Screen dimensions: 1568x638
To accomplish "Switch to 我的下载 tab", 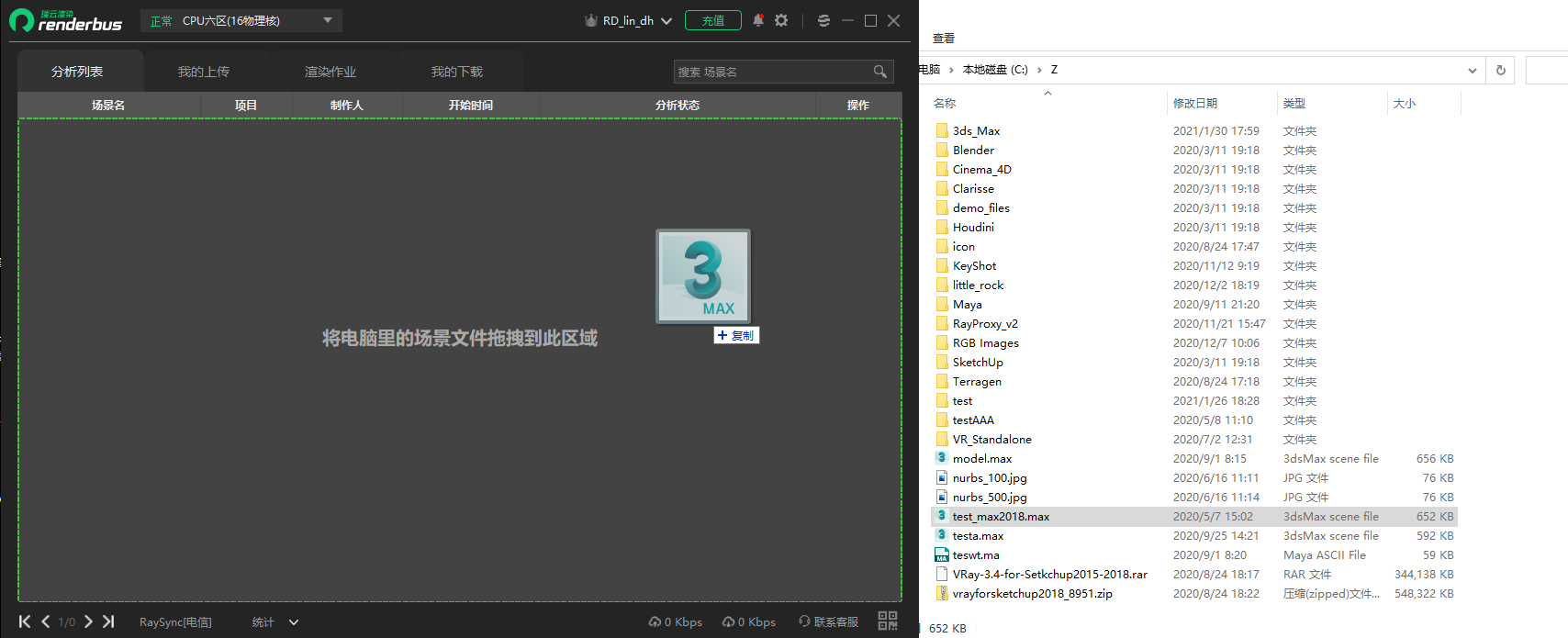I will tap(457, 72).
